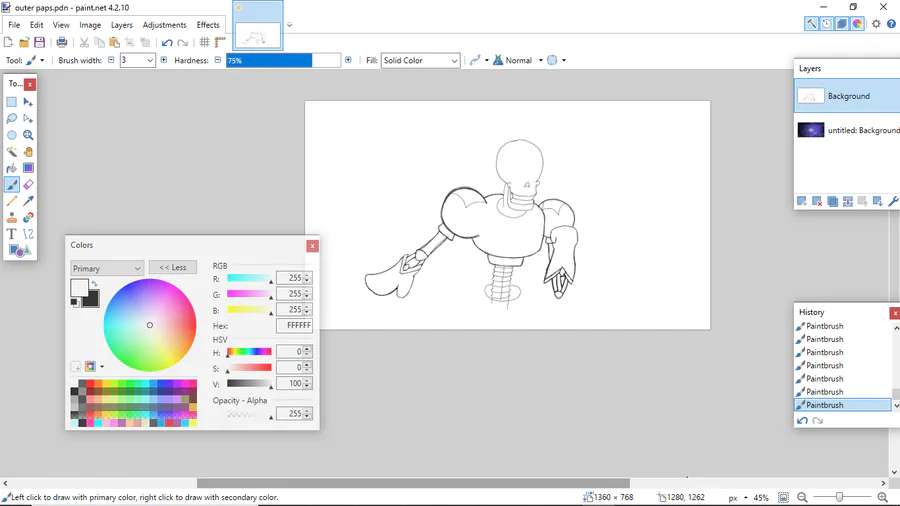Open the Brush width dropdown
The image size is (900, 506).
pos(150,60)
